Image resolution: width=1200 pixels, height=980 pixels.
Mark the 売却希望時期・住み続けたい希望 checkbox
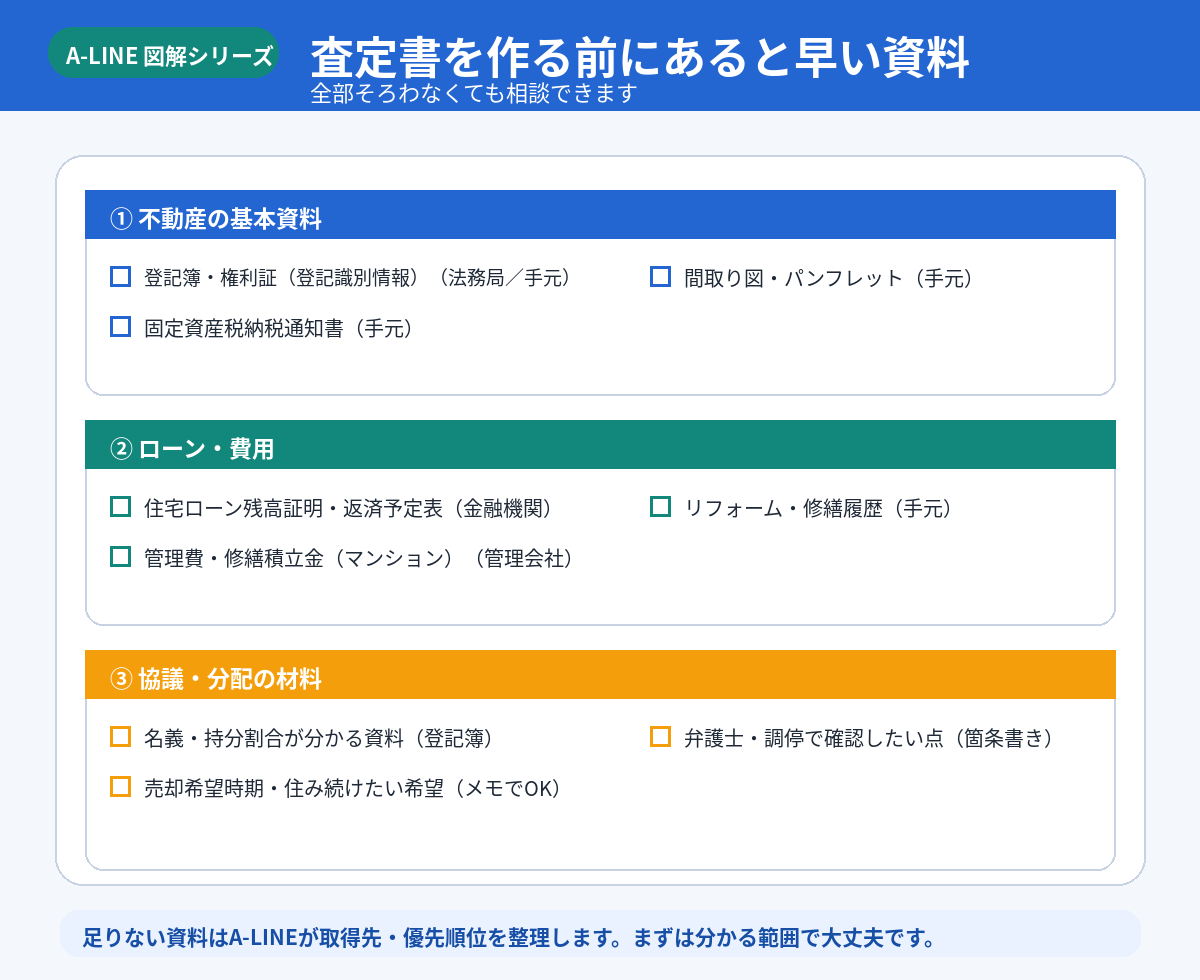tap(120, 787)
